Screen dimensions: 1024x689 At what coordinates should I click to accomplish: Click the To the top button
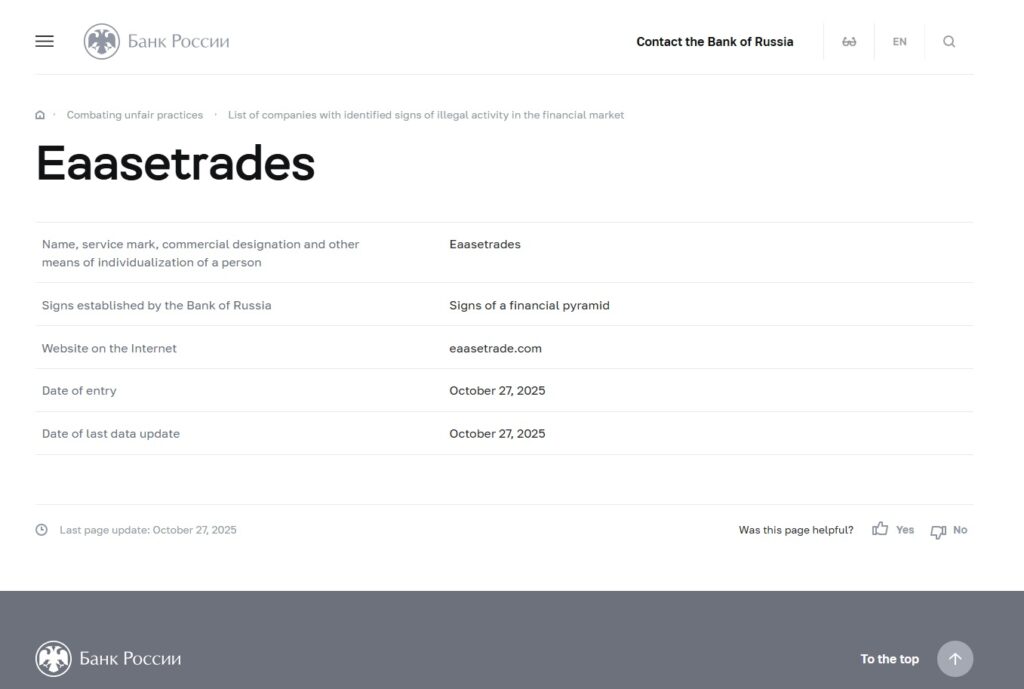889,659
